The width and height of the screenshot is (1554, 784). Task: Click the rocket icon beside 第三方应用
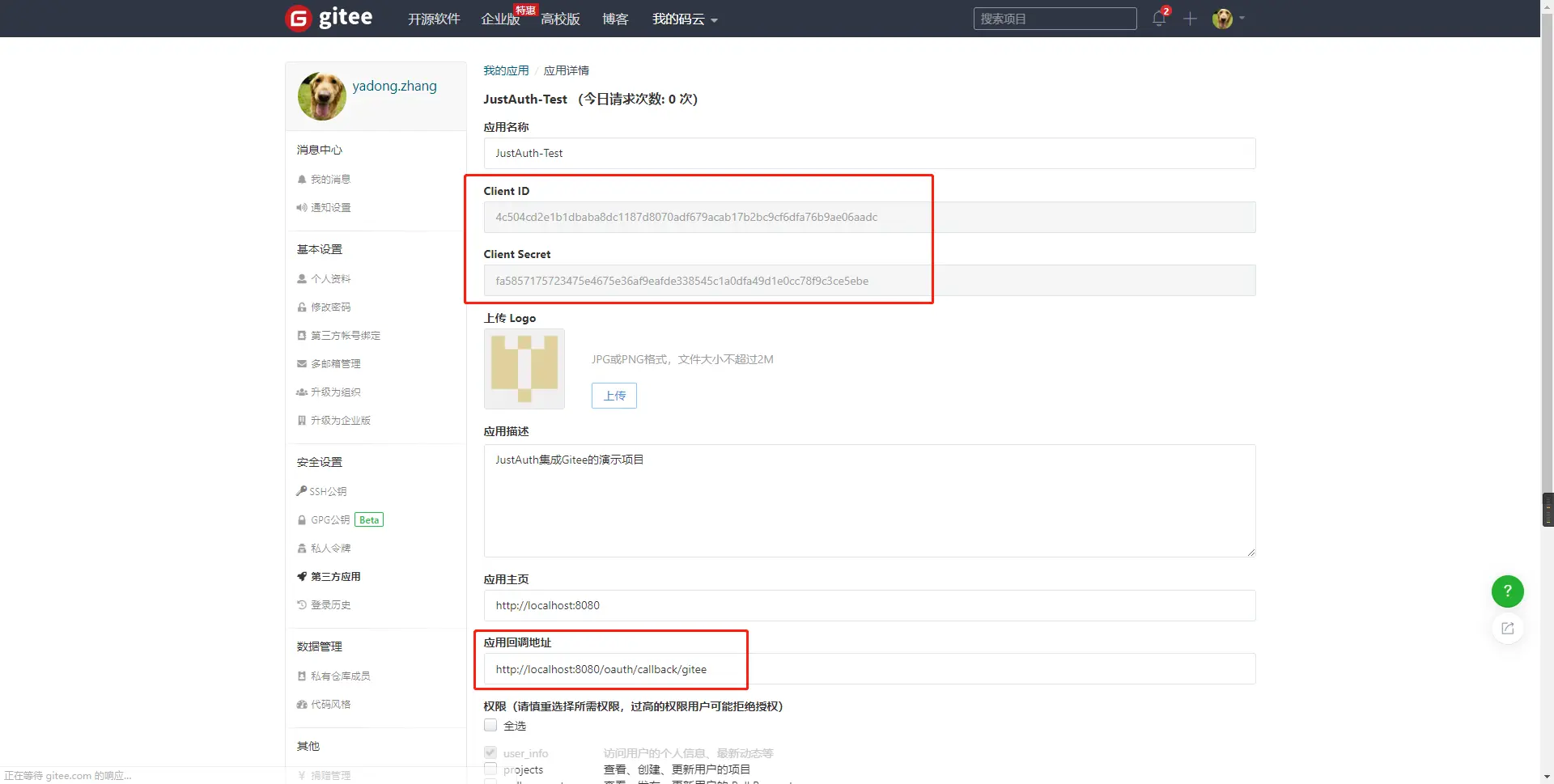[302, 577]
